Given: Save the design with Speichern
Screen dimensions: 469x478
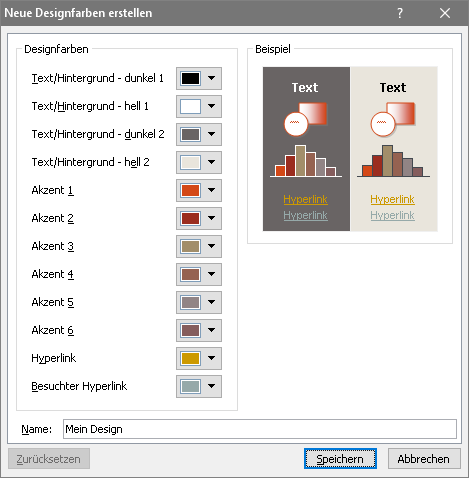Looking at the screenshot, I should 340,459.
